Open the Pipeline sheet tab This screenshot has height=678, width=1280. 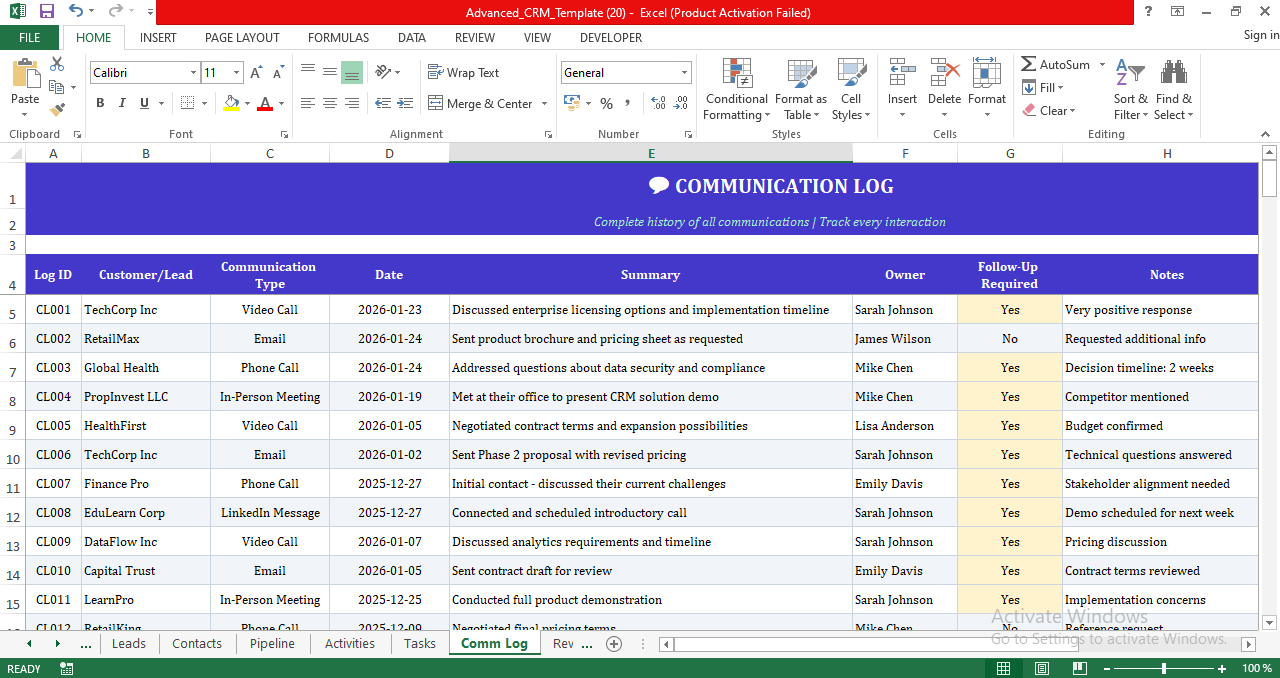coord(272,644)
